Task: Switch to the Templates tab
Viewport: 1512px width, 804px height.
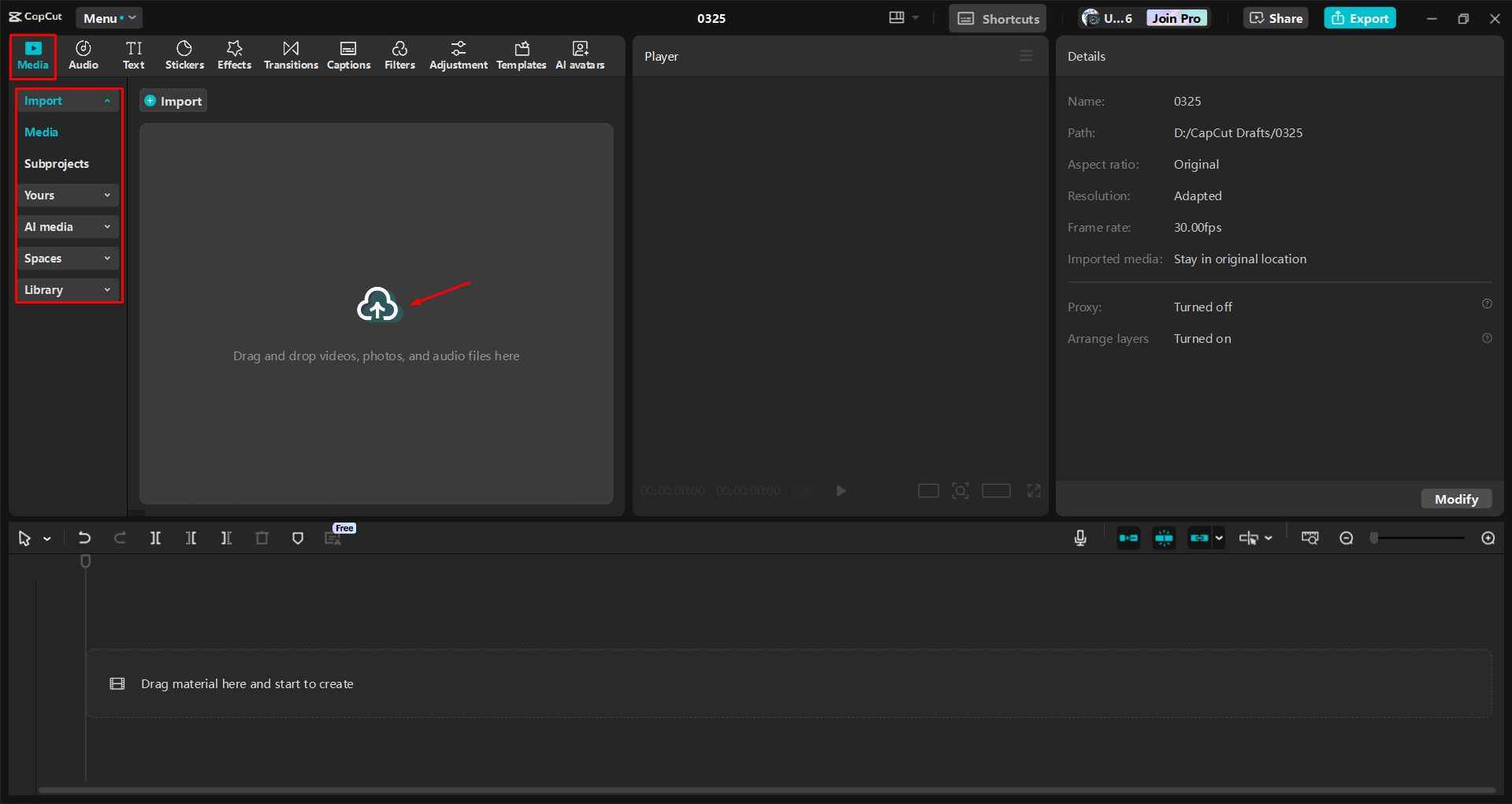Action: point(521,54)
